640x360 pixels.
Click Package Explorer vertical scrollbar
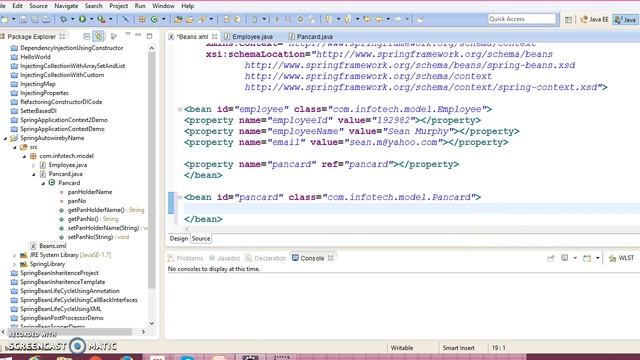click(152, 169)
